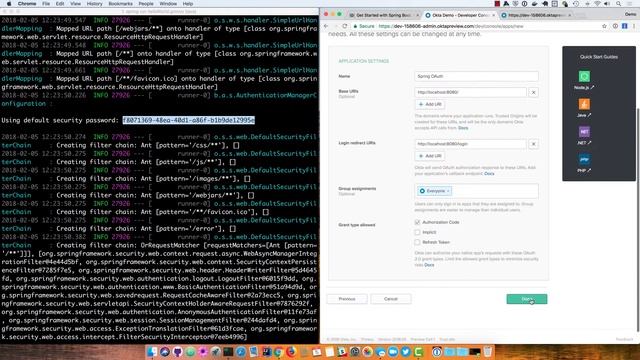Screen dimensions: 640x360
Task: Click the Base URIs text field
Action: pos(470,92)
